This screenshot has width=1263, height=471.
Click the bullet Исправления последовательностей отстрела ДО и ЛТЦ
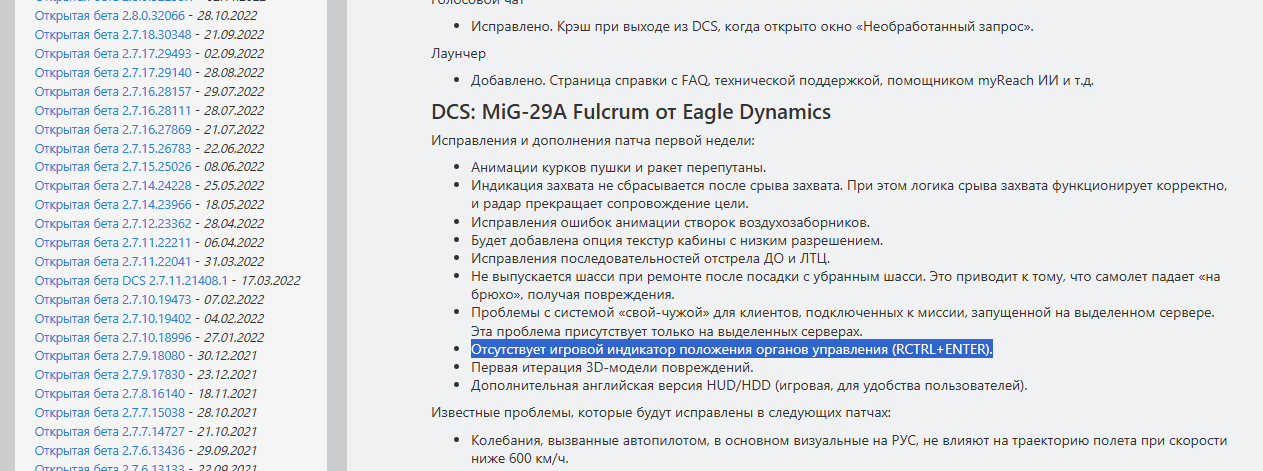[x=651, y=258]
